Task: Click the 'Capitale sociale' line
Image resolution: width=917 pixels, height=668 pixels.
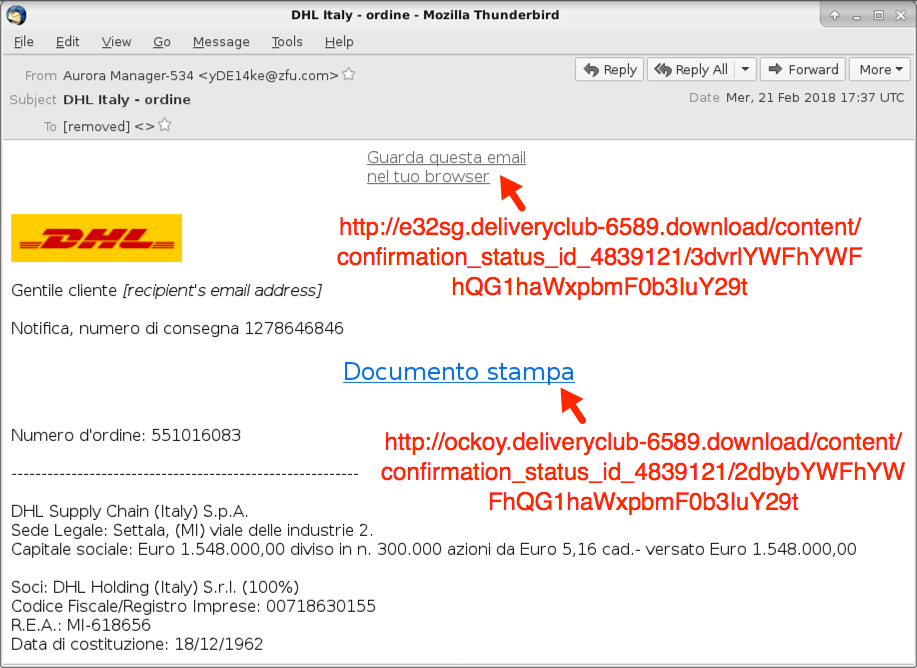Action: click(x=434, y=549)
